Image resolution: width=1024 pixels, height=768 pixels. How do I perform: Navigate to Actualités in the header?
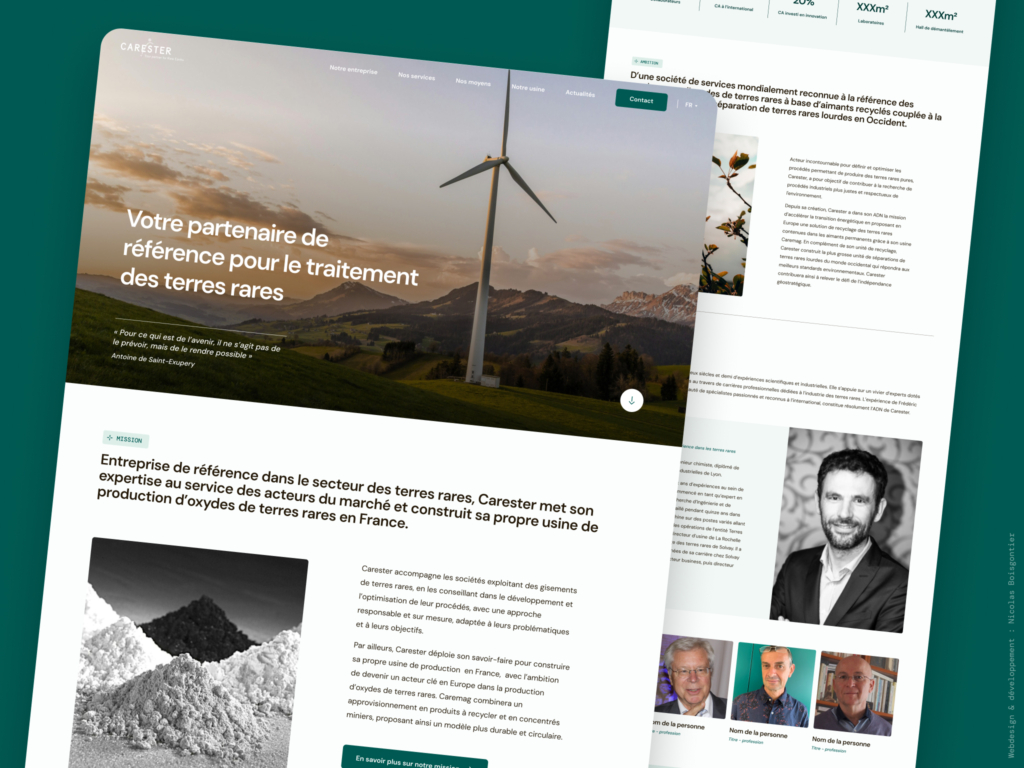pos(580,93)
